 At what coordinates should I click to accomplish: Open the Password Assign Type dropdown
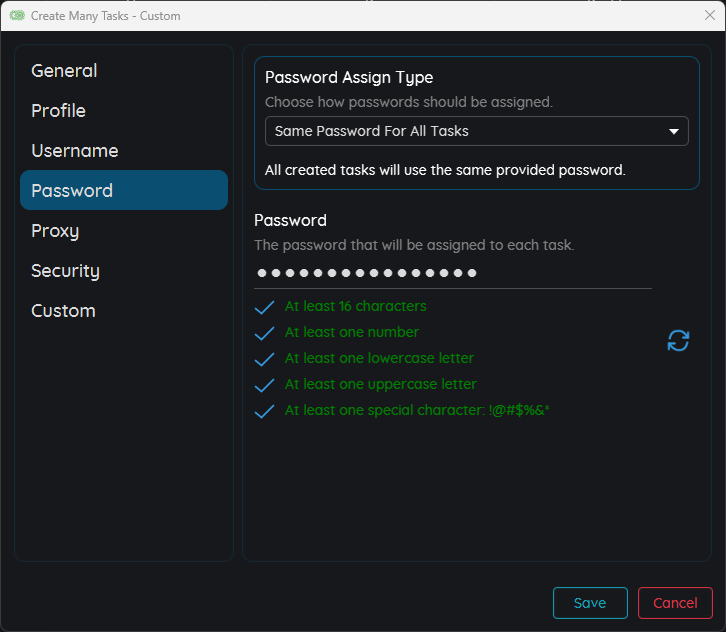point(476,131)
